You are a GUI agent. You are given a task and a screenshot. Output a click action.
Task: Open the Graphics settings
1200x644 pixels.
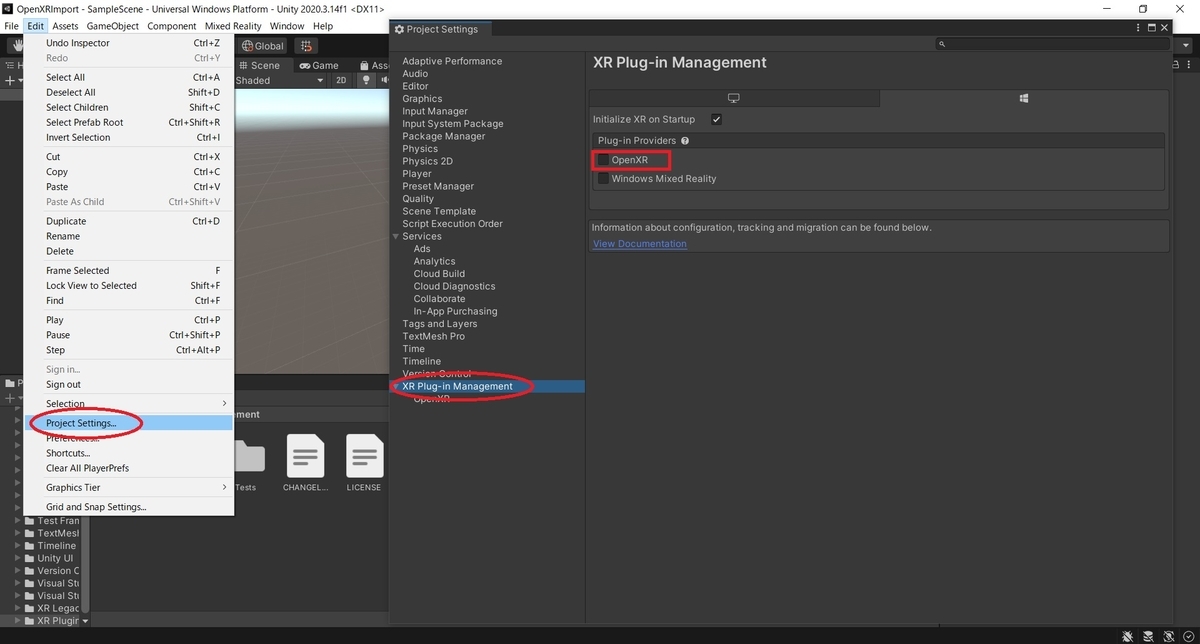pyautogui.click(x=422, y=99)
